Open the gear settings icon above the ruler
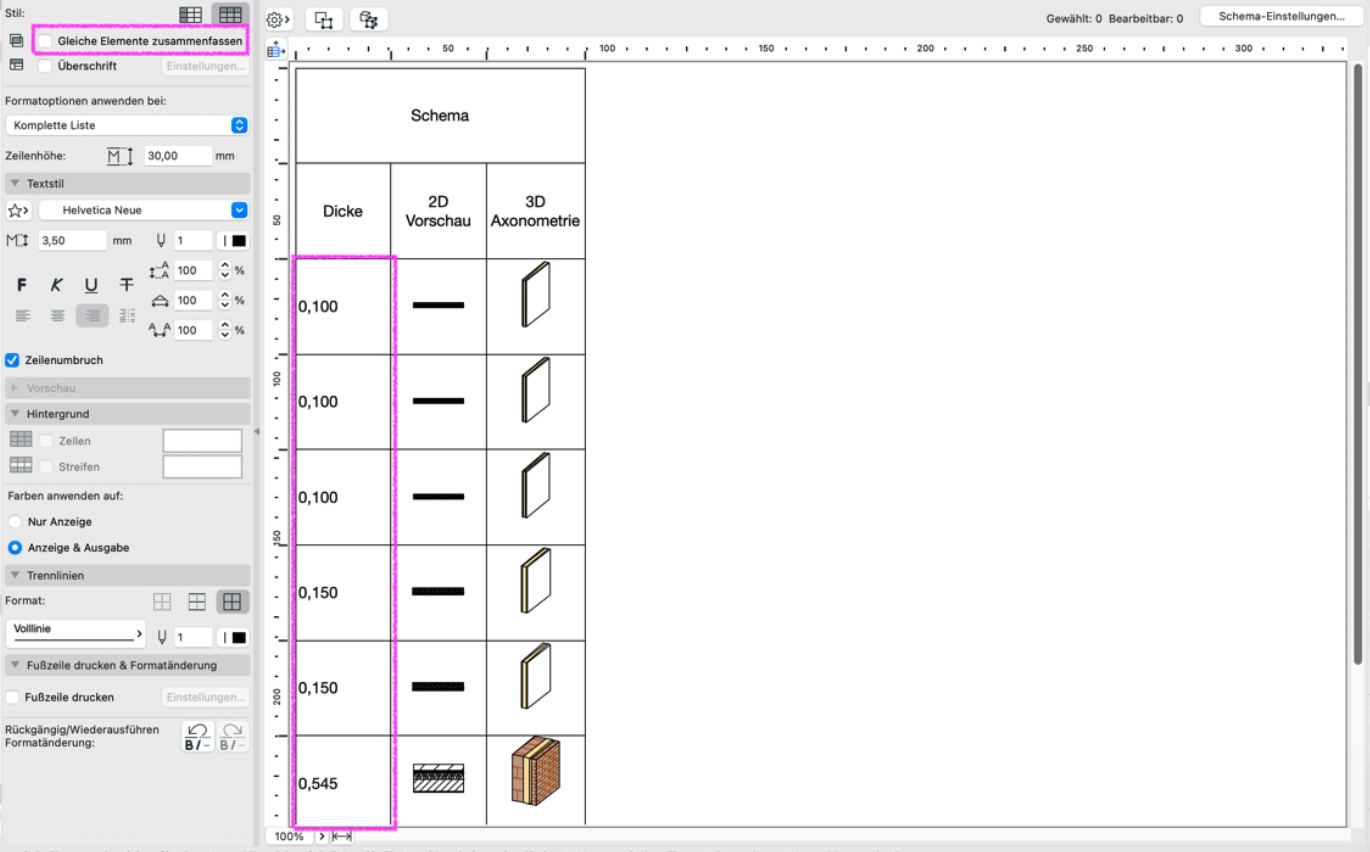This screenshot has width=1370, height=852. (x=278, y=19)
